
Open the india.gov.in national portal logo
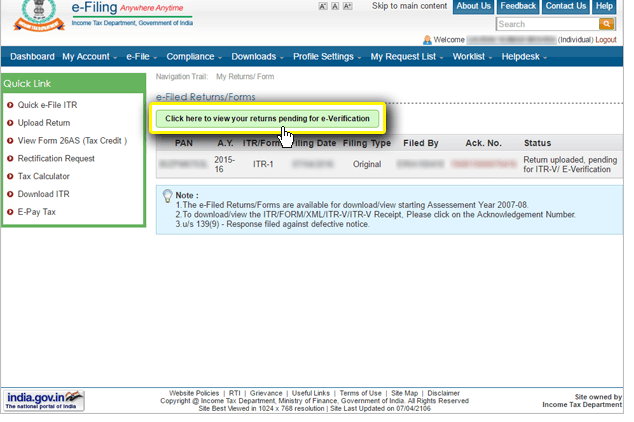pyautogui.click(x=43, y=400)
